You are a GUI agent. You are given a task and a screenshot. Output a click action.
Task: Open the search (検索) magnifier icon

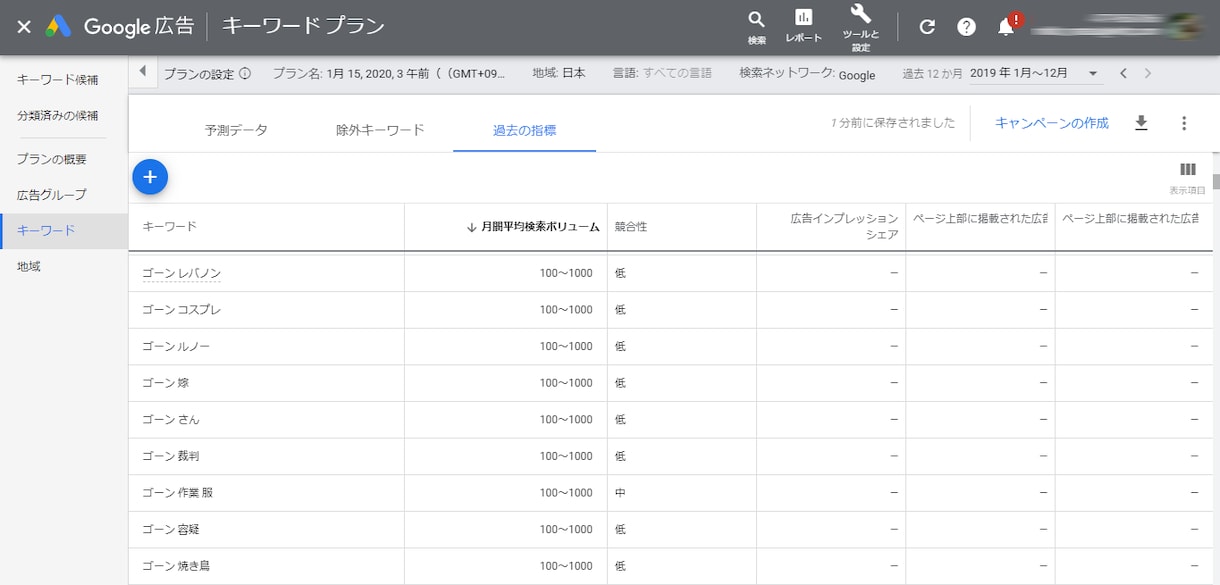pos(756,19)
